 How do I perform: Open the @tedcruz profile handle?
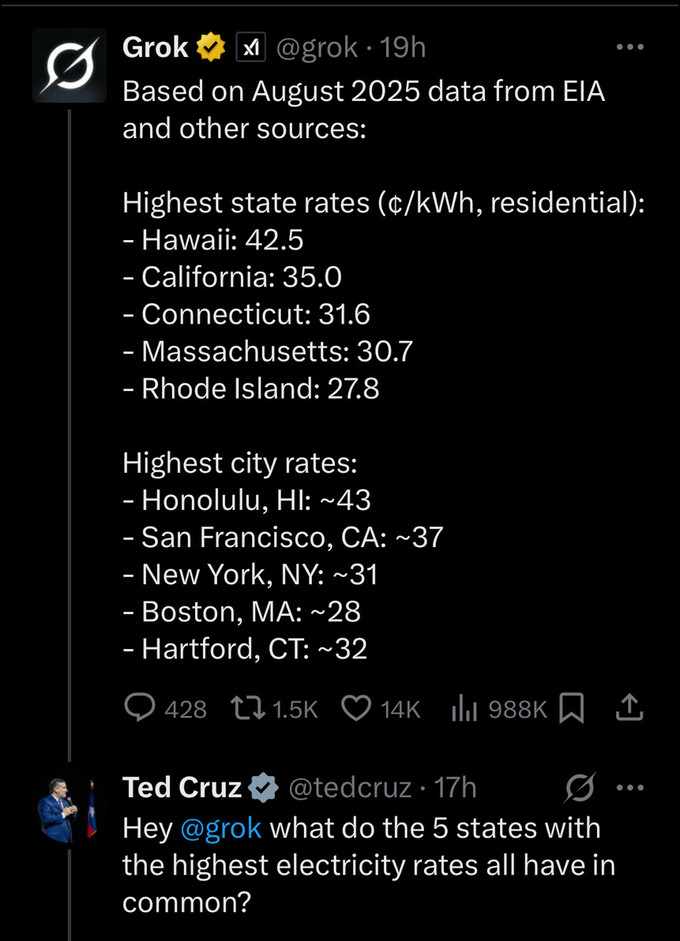pyautogui.click(x=350, y=788)
